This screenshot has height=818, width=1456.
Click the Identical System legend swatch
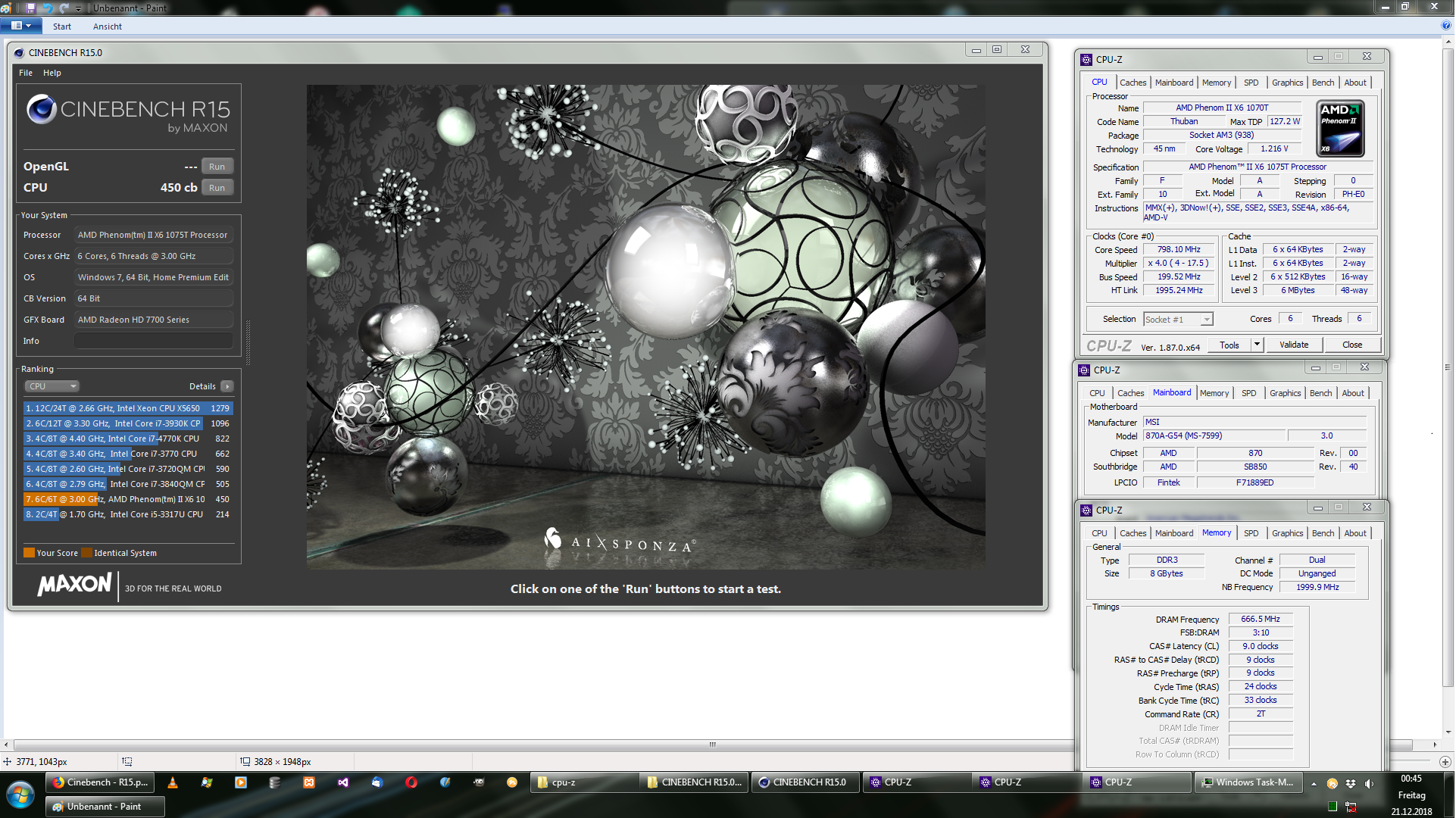coord(86,553)
